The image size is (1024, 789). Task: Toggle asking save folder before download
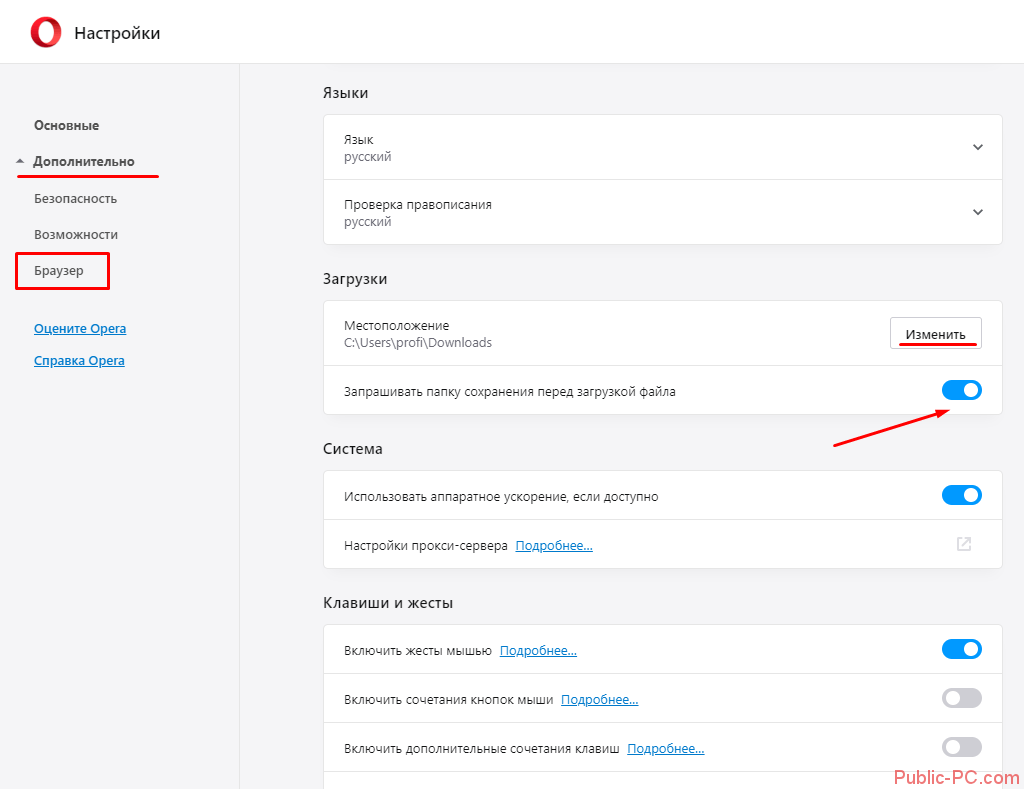(961, 391)
